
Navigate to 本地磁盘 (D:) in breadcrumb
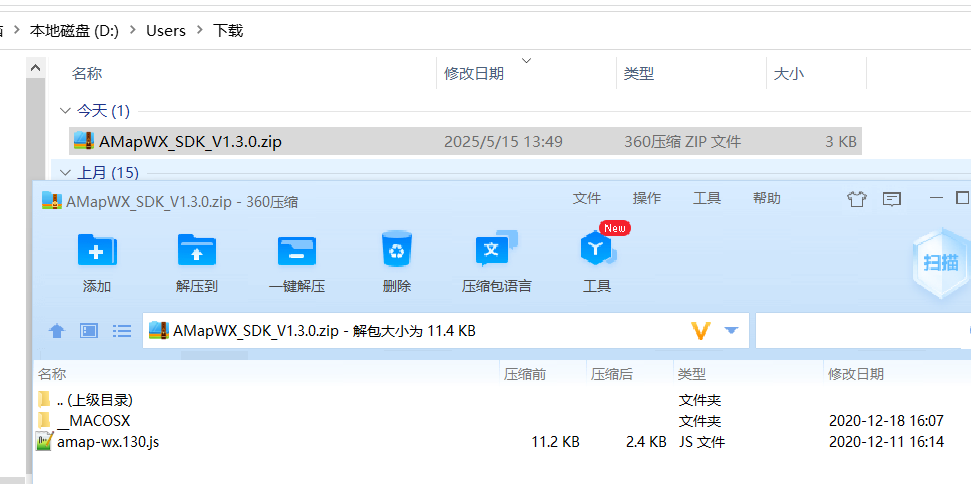click(x=74, y=30)
